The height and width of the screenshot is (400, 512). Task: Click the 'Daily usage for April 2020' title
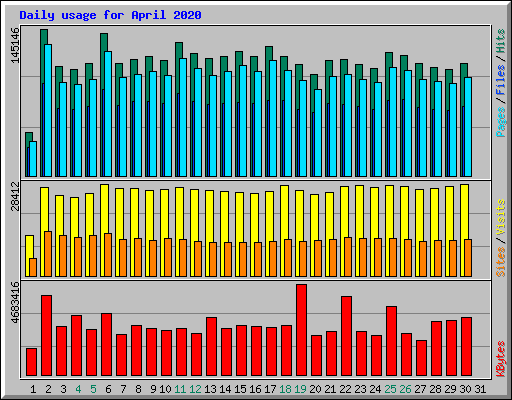coord(110,15)
